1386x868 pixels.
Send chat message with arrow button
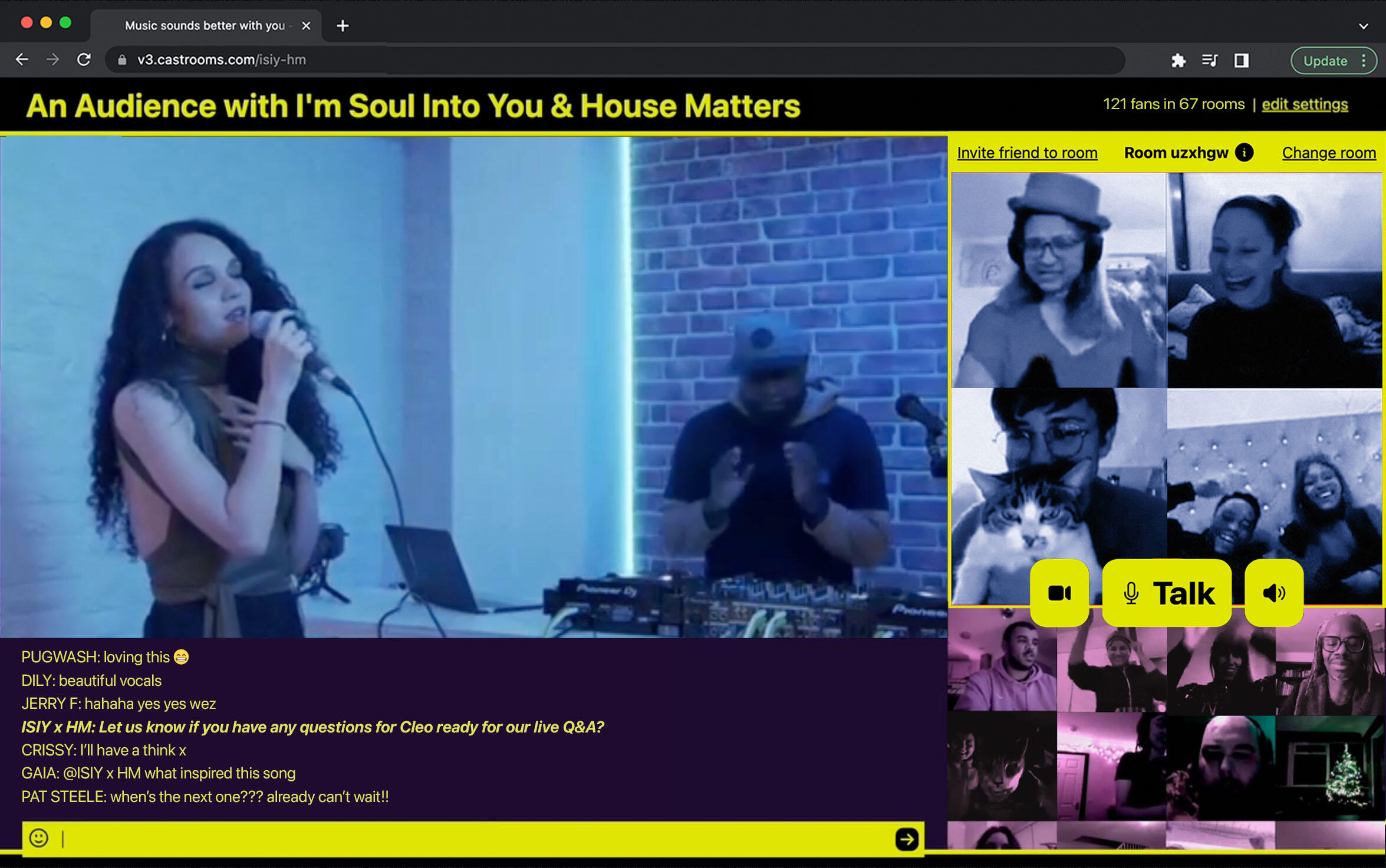pos(907,839)
